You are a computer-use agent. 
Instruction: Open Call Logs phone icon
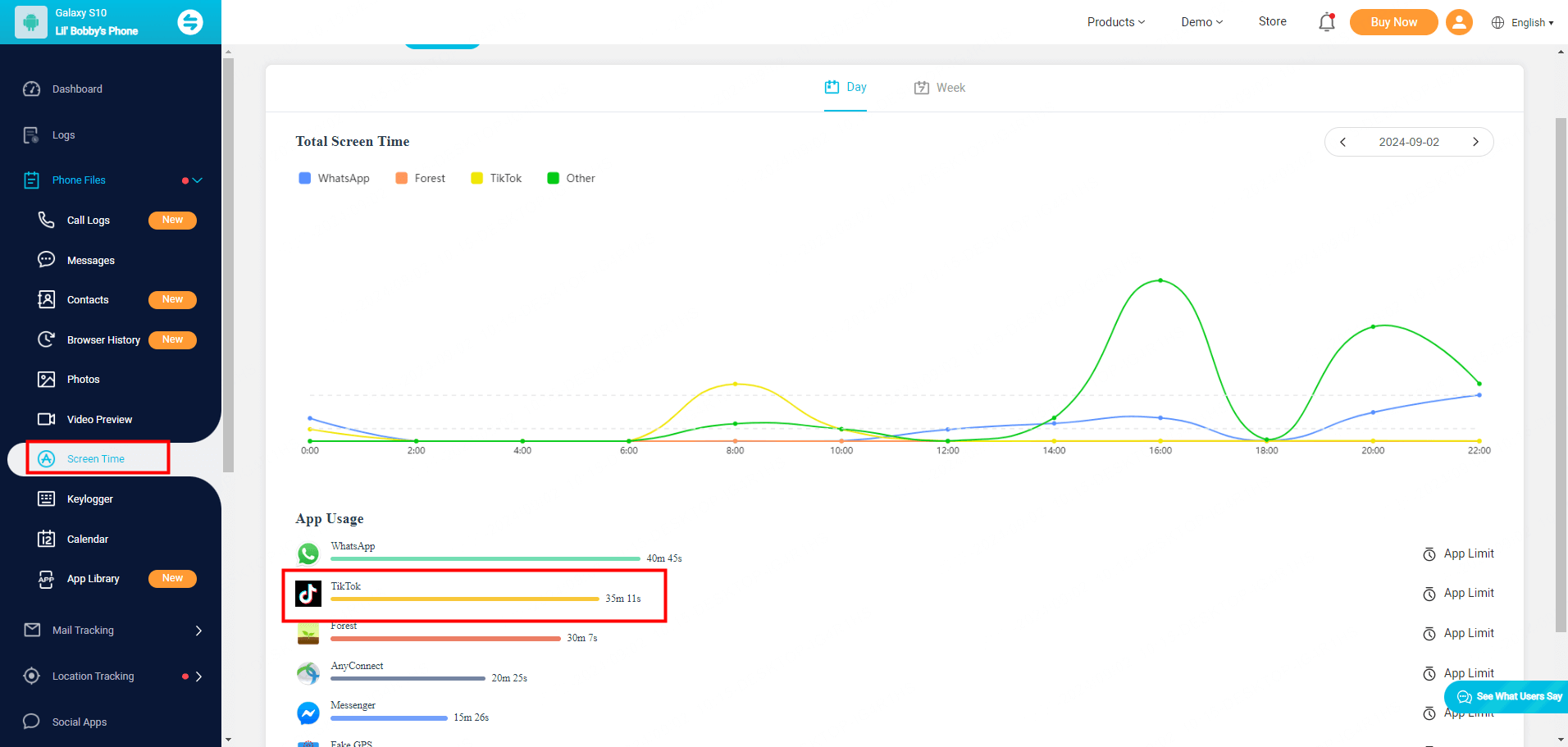[x=47, y=220]
